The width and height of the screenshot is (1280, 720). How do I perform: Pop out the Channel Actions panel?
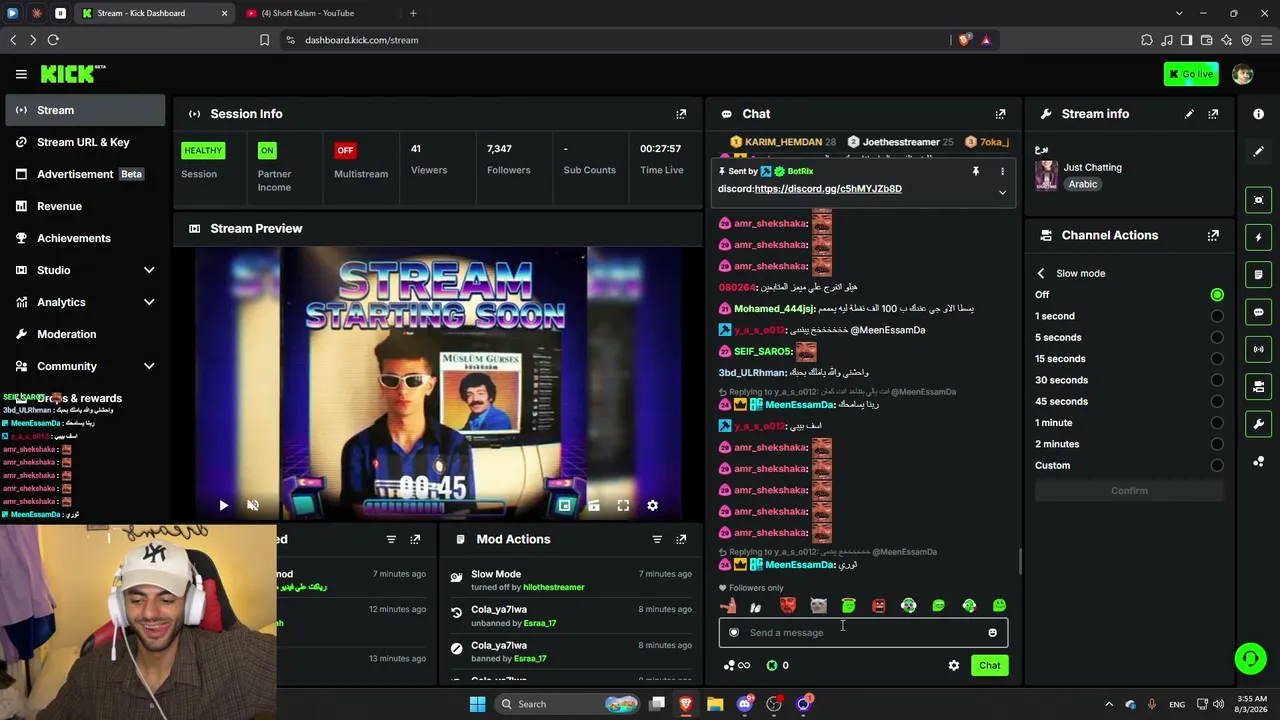point(1213,235)
